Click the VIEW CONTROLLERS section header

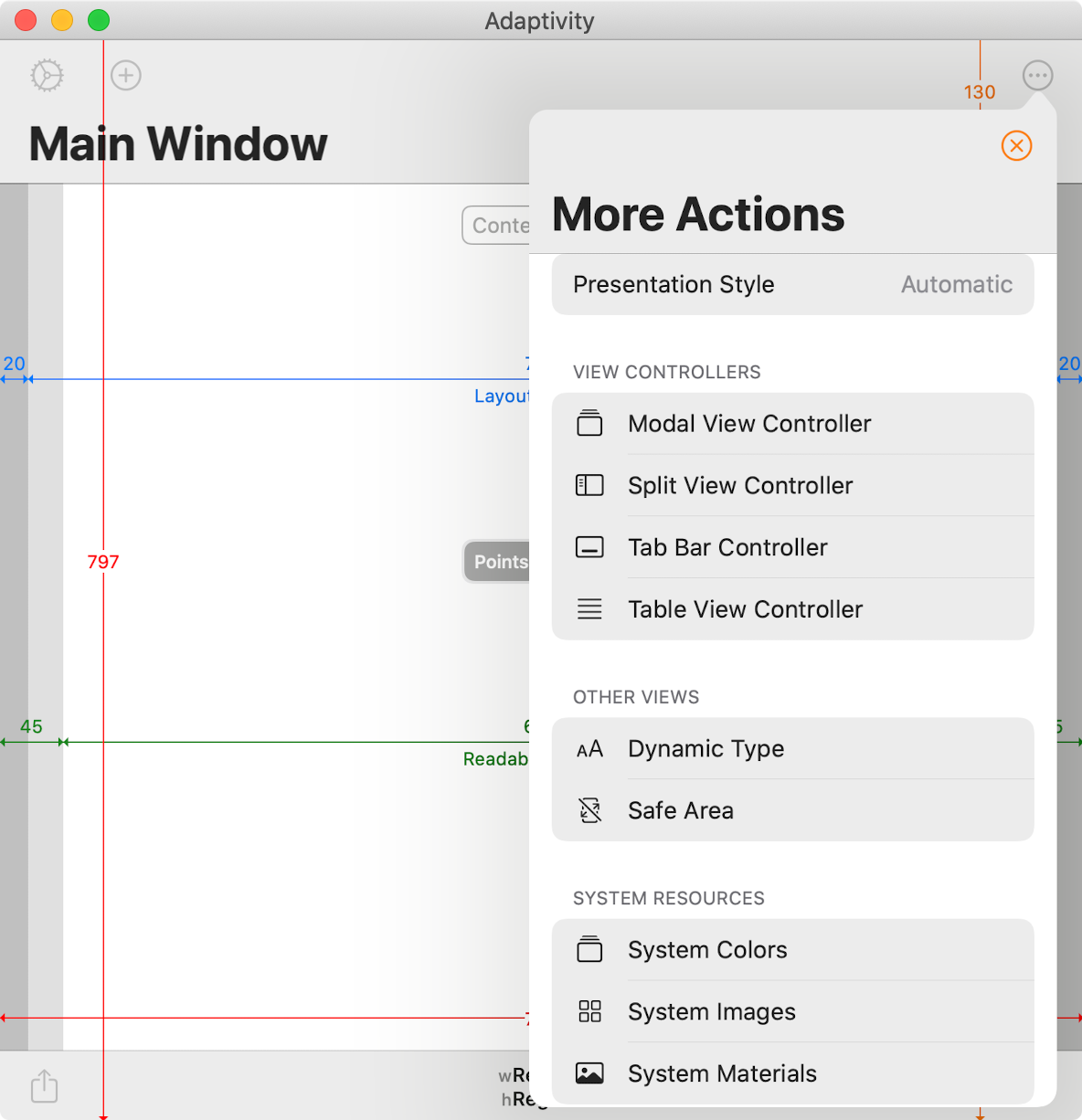pos(667,372)
